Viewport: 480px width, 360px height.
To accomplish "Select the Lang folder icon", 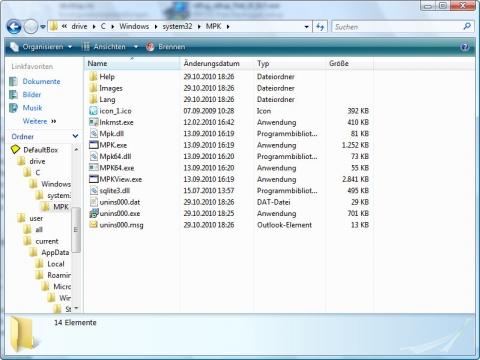I will (x=93, y=99).
